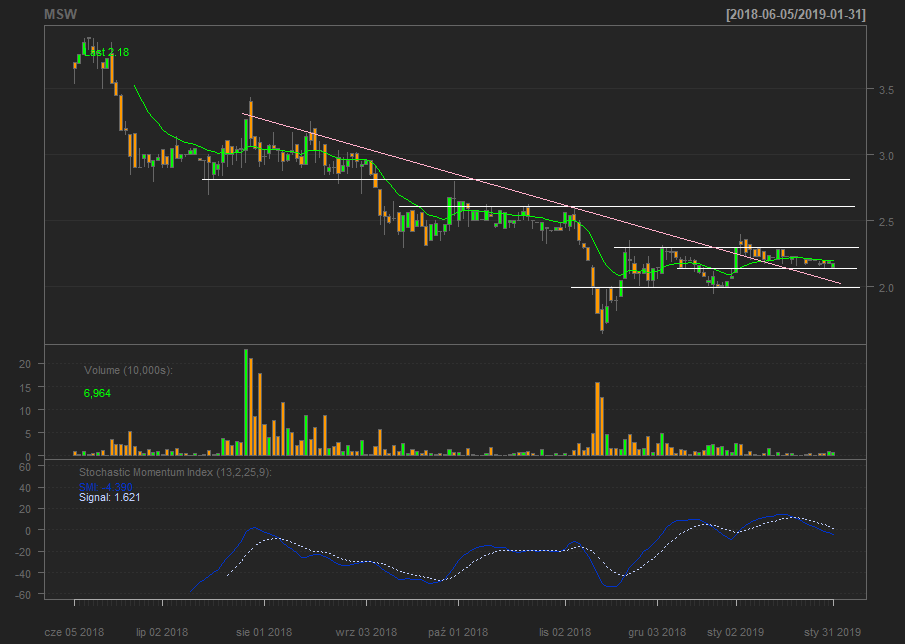Viewport: 905px width, 644px height.
Task: Click the 'cze 05 2018' date label
Action: point(74,632)
